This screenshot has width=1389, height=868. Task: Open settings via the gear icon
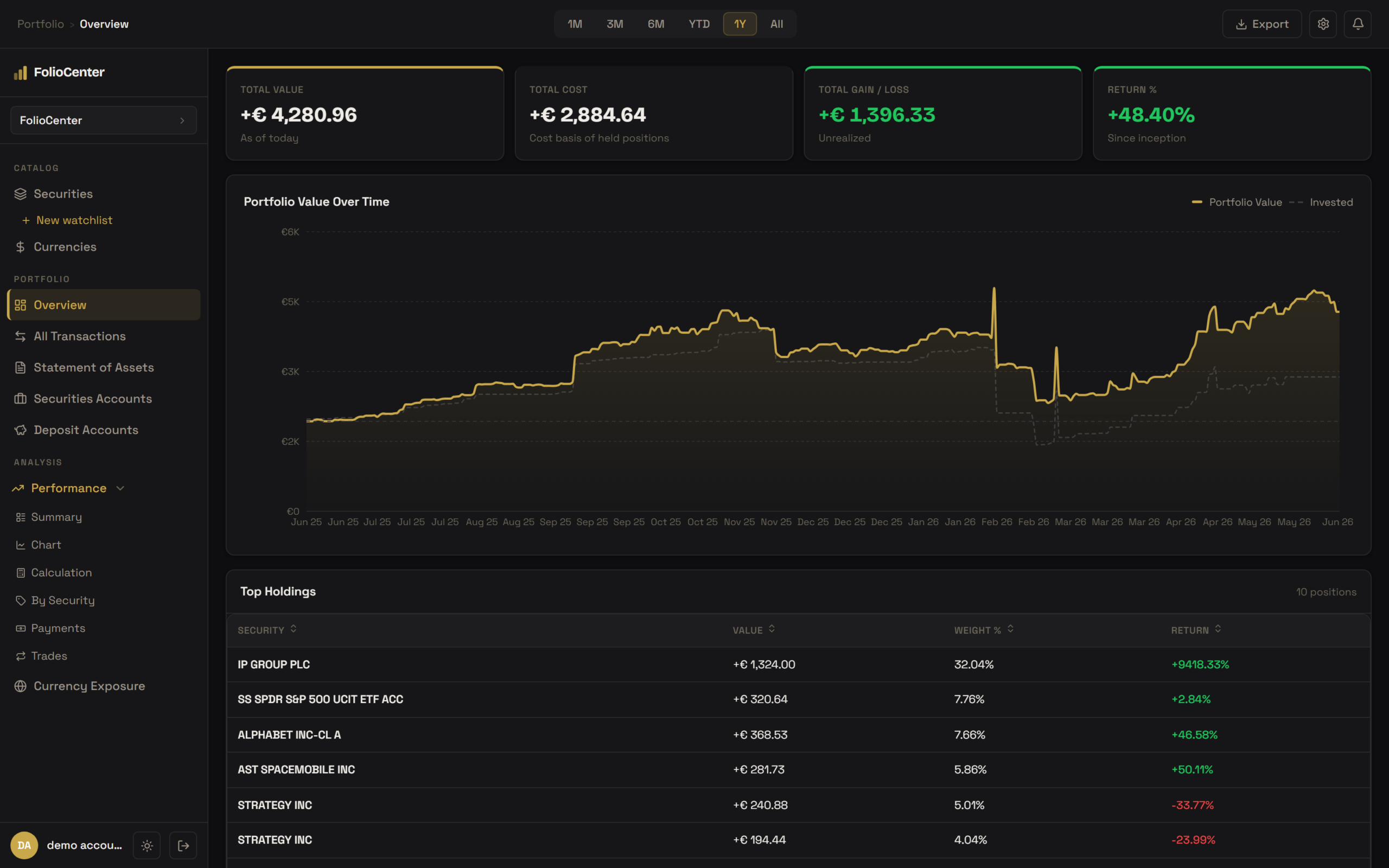(x=1323, y=24)
